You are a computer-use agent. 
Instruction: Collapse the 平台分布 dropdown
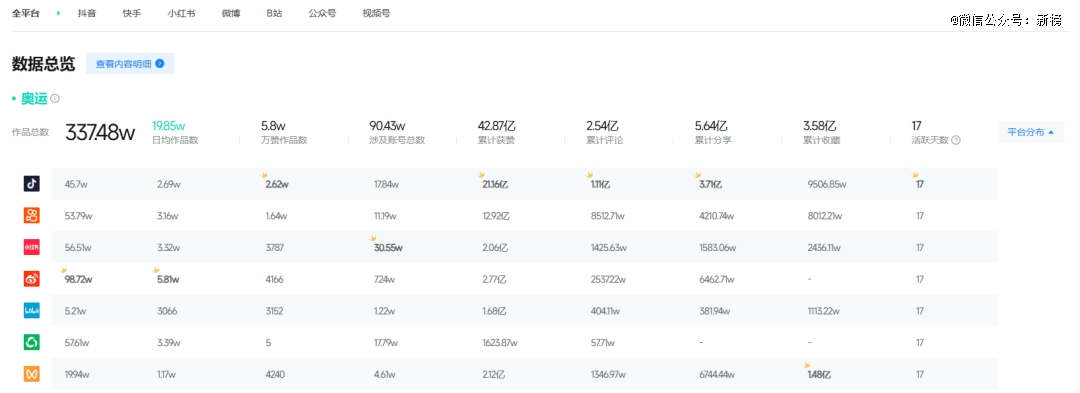click(1030, 132)
